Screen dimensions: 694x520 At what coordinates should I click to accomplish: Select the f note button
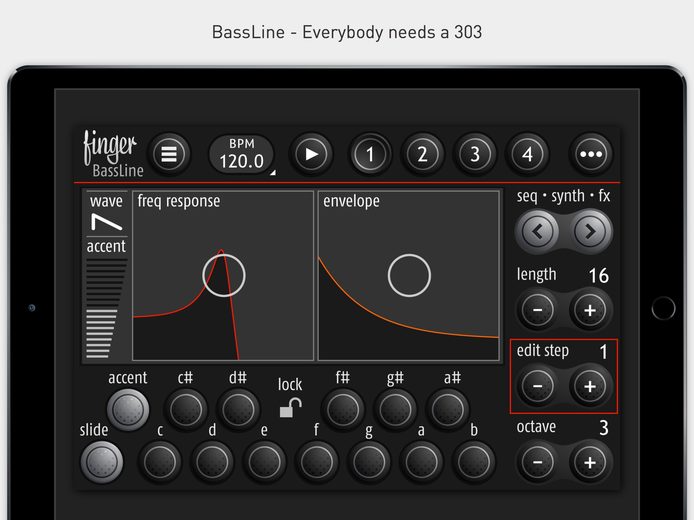click(x=317, y=462)
